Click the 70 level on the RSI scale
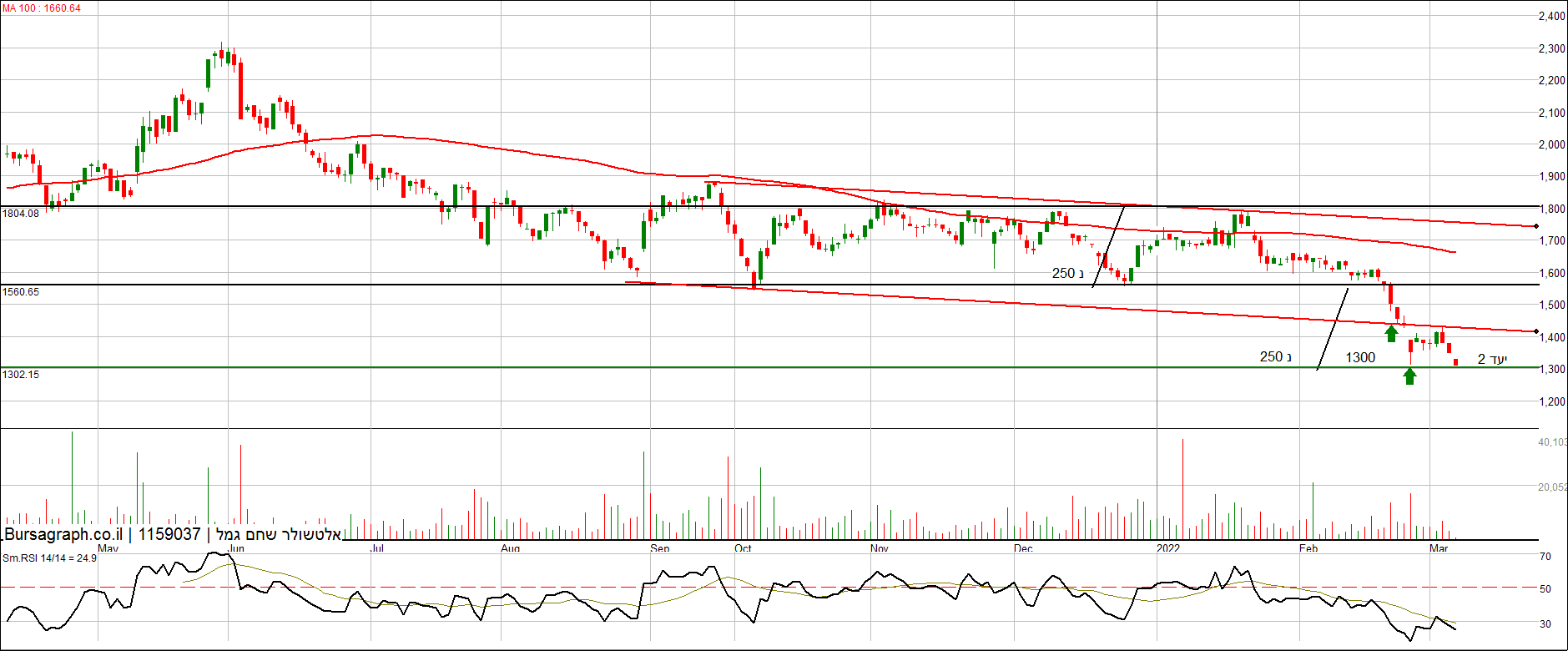The image size is (1568, 651). [x=1545, y=557]
